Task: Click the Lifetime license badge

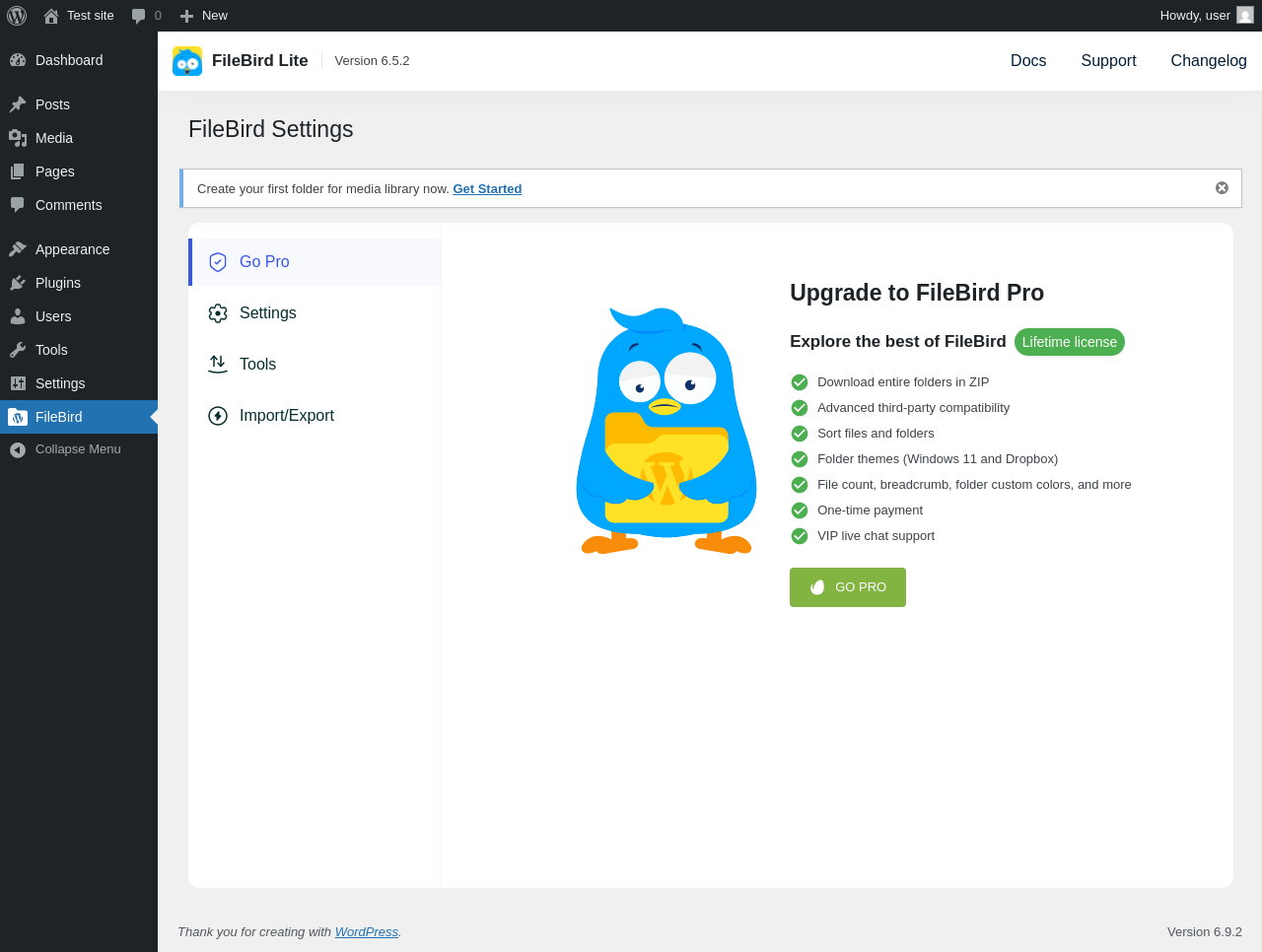Action: [1070, 342]
